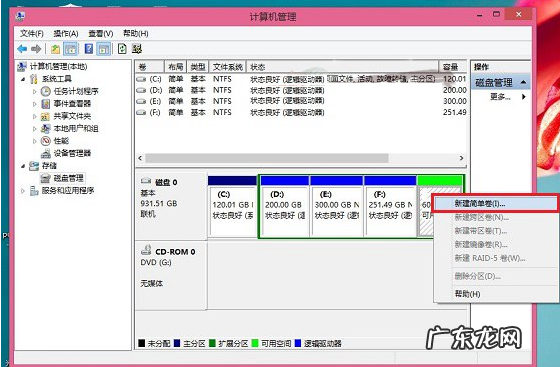Screen dimensions: 560x367
Task: Sort by the 类型 column header
Action: click(198, 67)
